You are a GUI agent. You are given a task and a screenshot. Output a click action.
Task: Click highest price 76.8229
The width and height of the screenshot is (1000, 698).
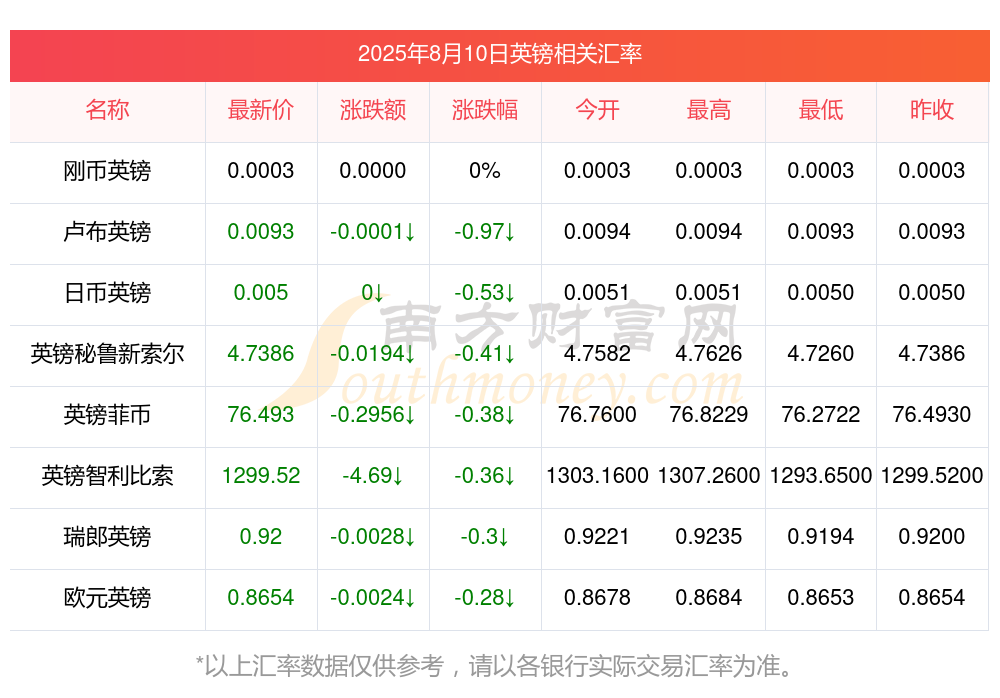709,415
